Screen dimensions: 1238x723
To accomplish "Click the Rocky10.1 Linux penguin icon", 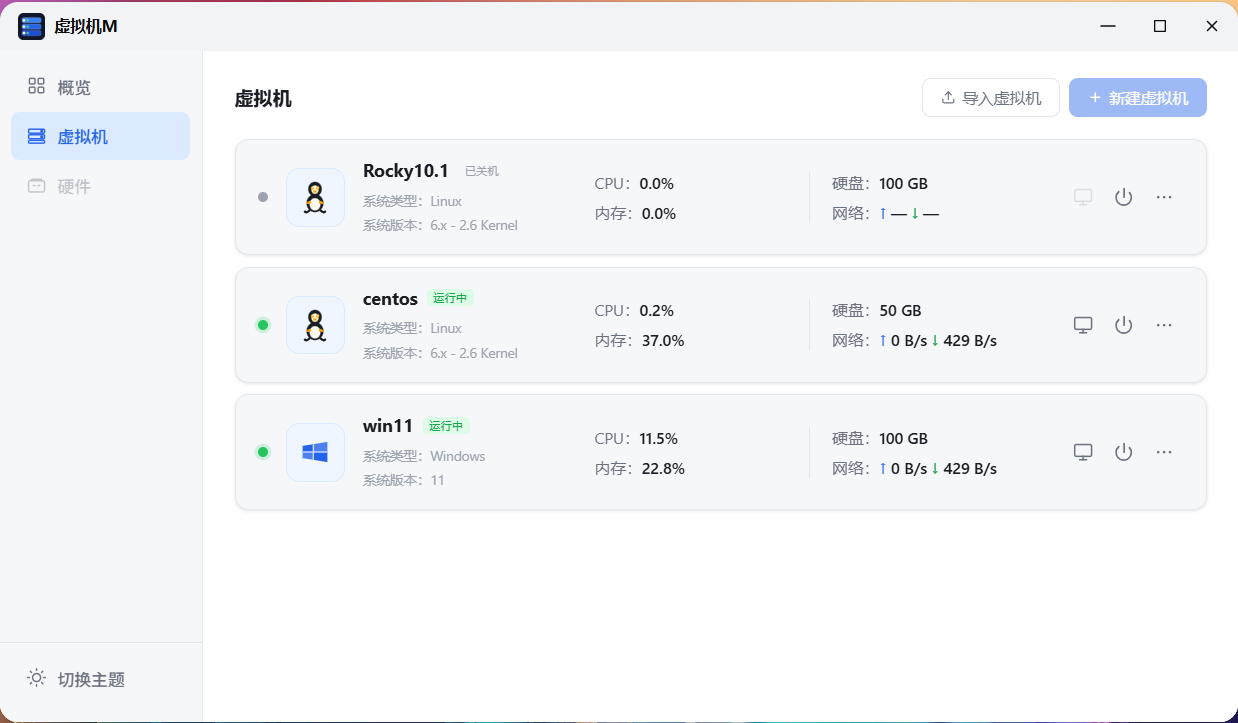I will [315, 197].
